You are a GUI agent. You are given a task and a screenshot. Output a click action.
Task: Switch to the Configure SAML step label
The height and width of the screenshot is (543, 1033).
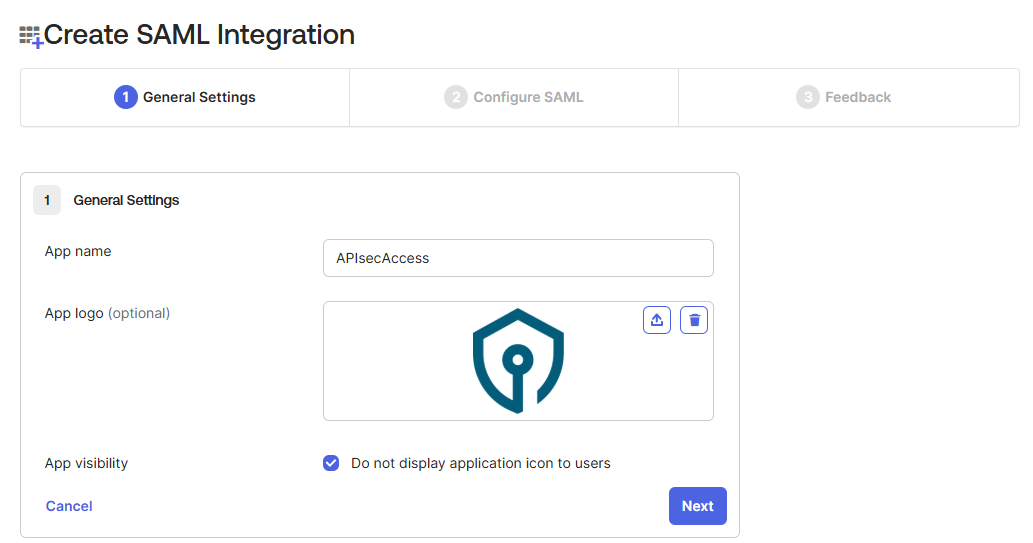pyautogui.click(x=528, y=97)
